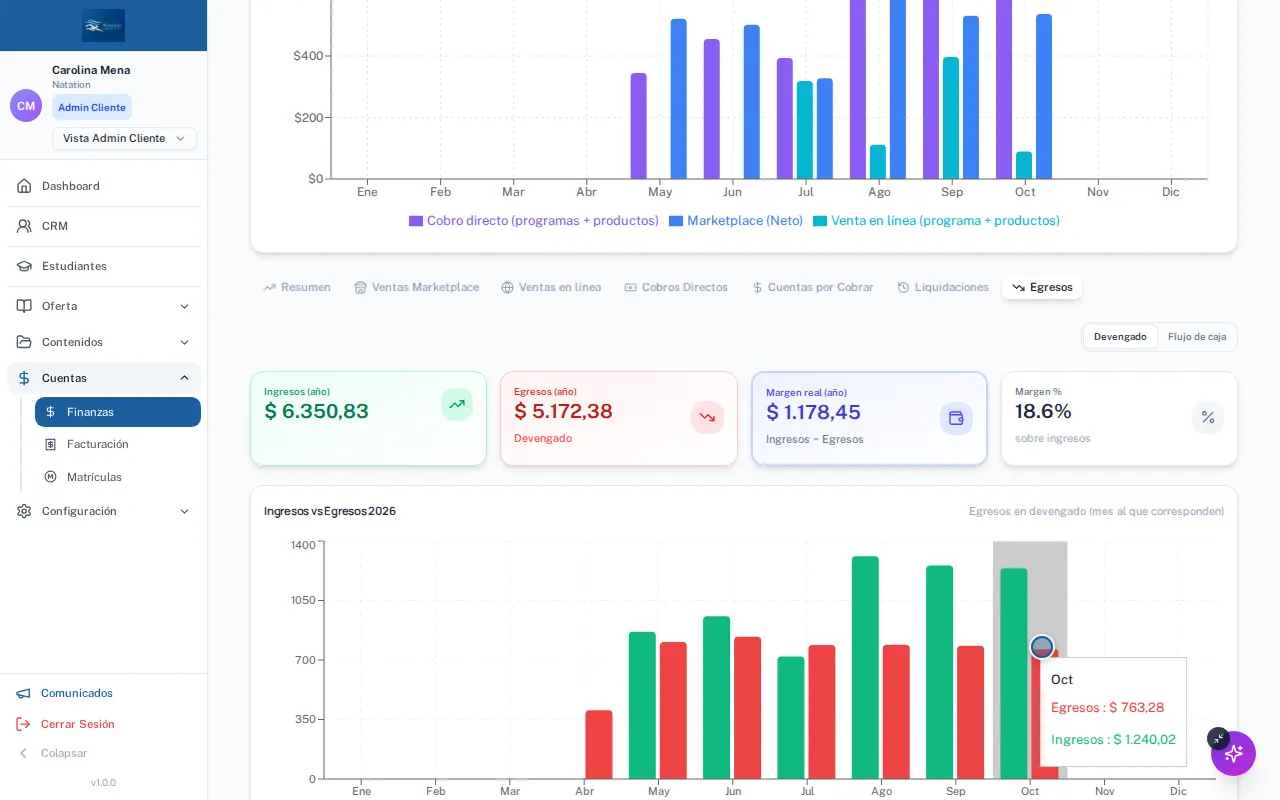Toggle Marketplace (Neto) legend series
The image size is (1280, 800).
pyautogui.click(x=736, y=221)
